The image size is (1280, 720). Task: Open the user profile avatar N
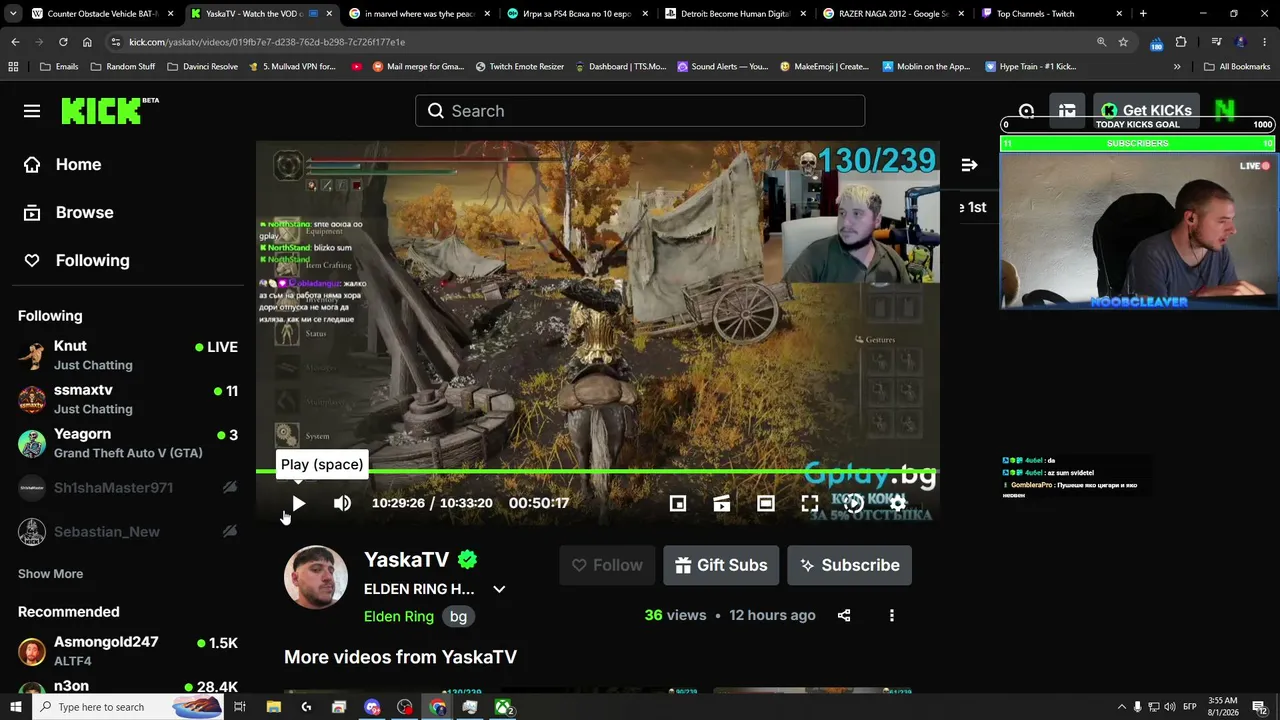tap(1225, 111)
